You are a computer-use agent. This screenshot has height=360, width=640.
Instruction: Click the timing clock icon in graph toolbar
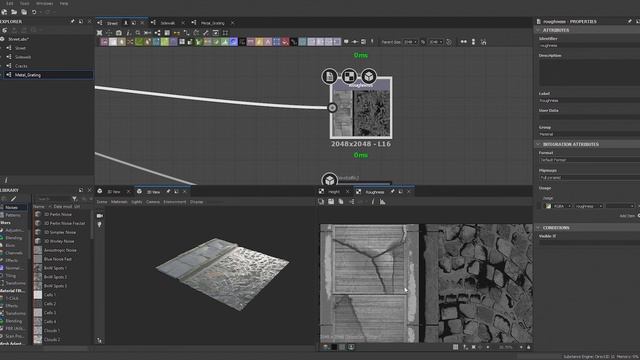[449, 42]
